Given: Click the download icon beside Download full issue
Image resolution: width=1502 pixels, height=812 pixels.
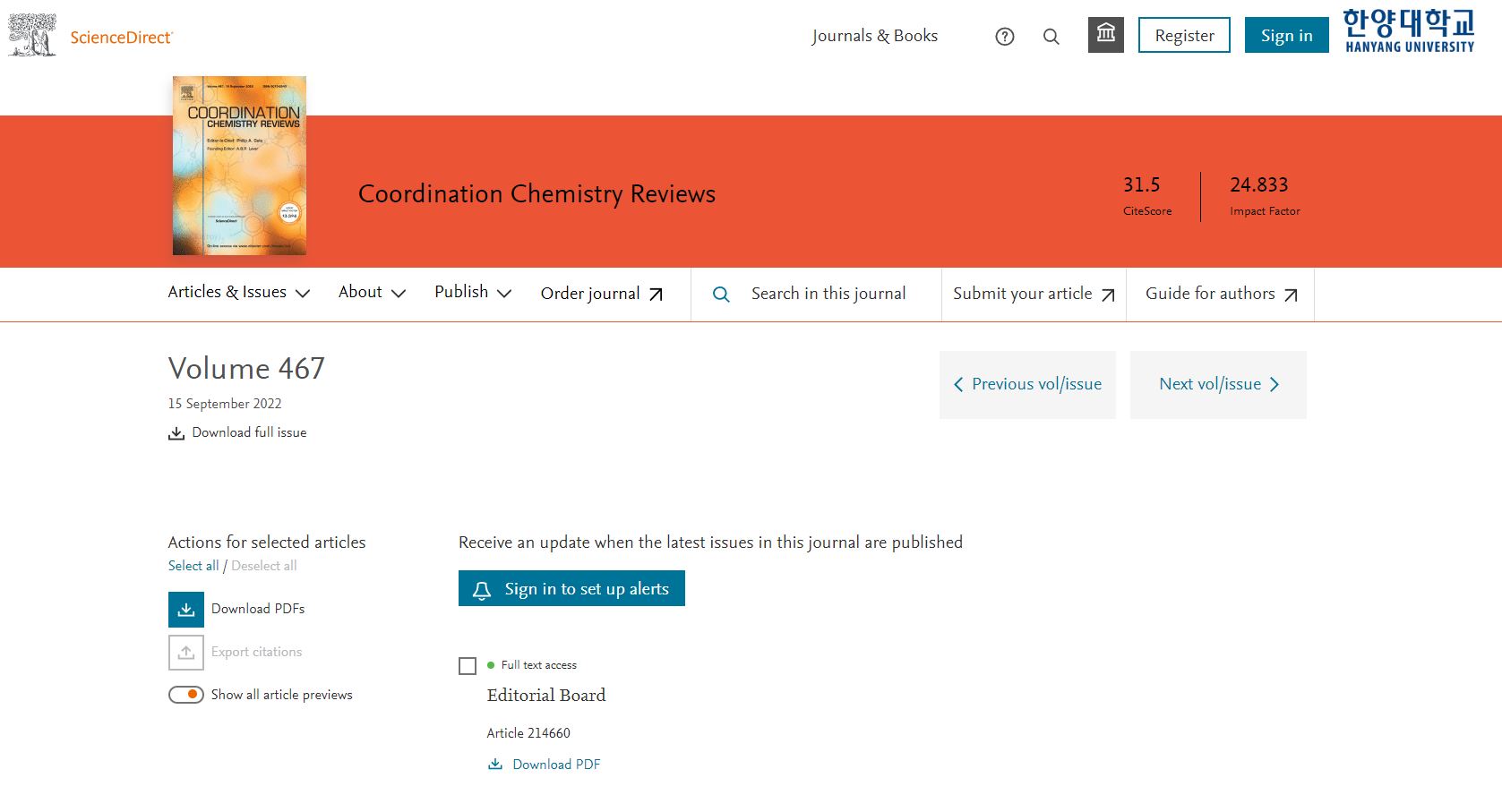Looking at the screenshot, I should [x=176, y=433].
